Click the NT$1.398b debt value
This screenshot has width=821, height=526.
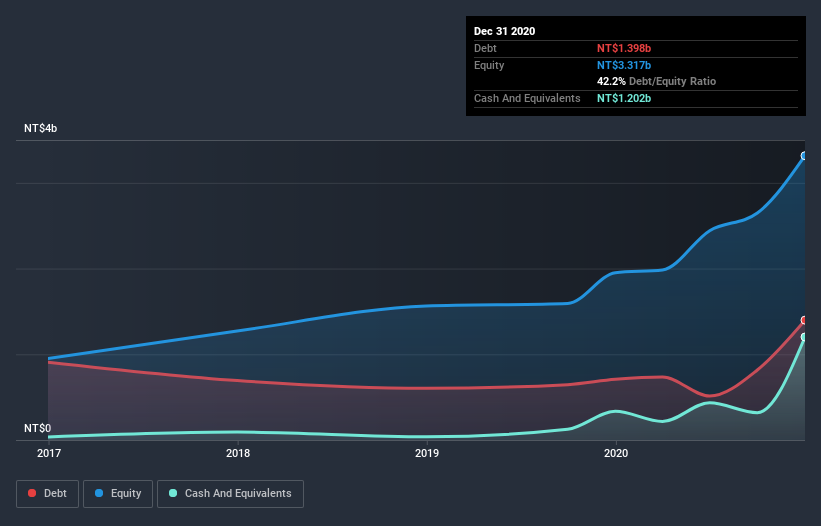[x=624, y=48]
